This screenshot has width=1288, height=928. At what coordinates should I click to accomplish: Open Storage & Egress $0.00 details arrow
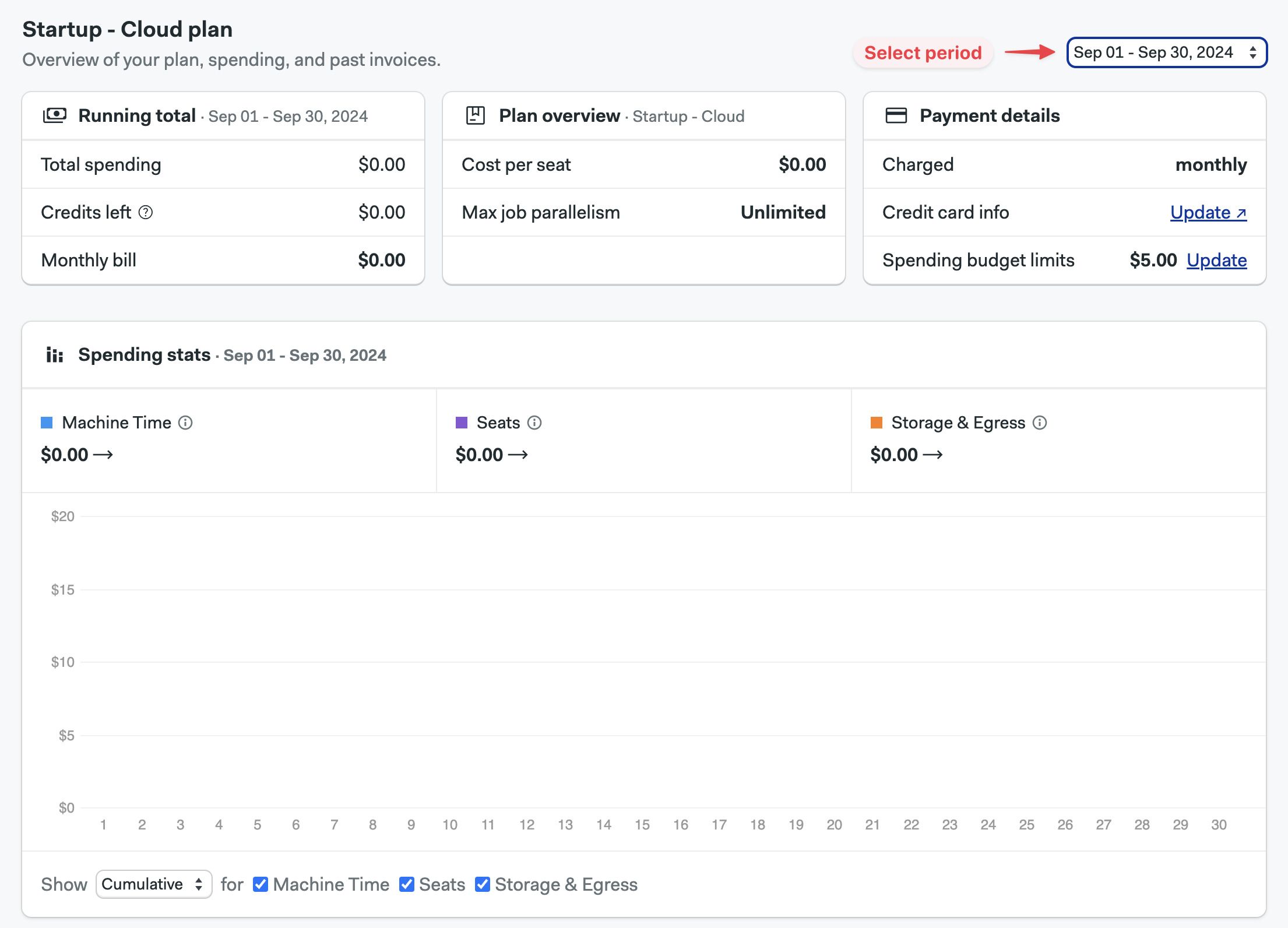point(933,455)
